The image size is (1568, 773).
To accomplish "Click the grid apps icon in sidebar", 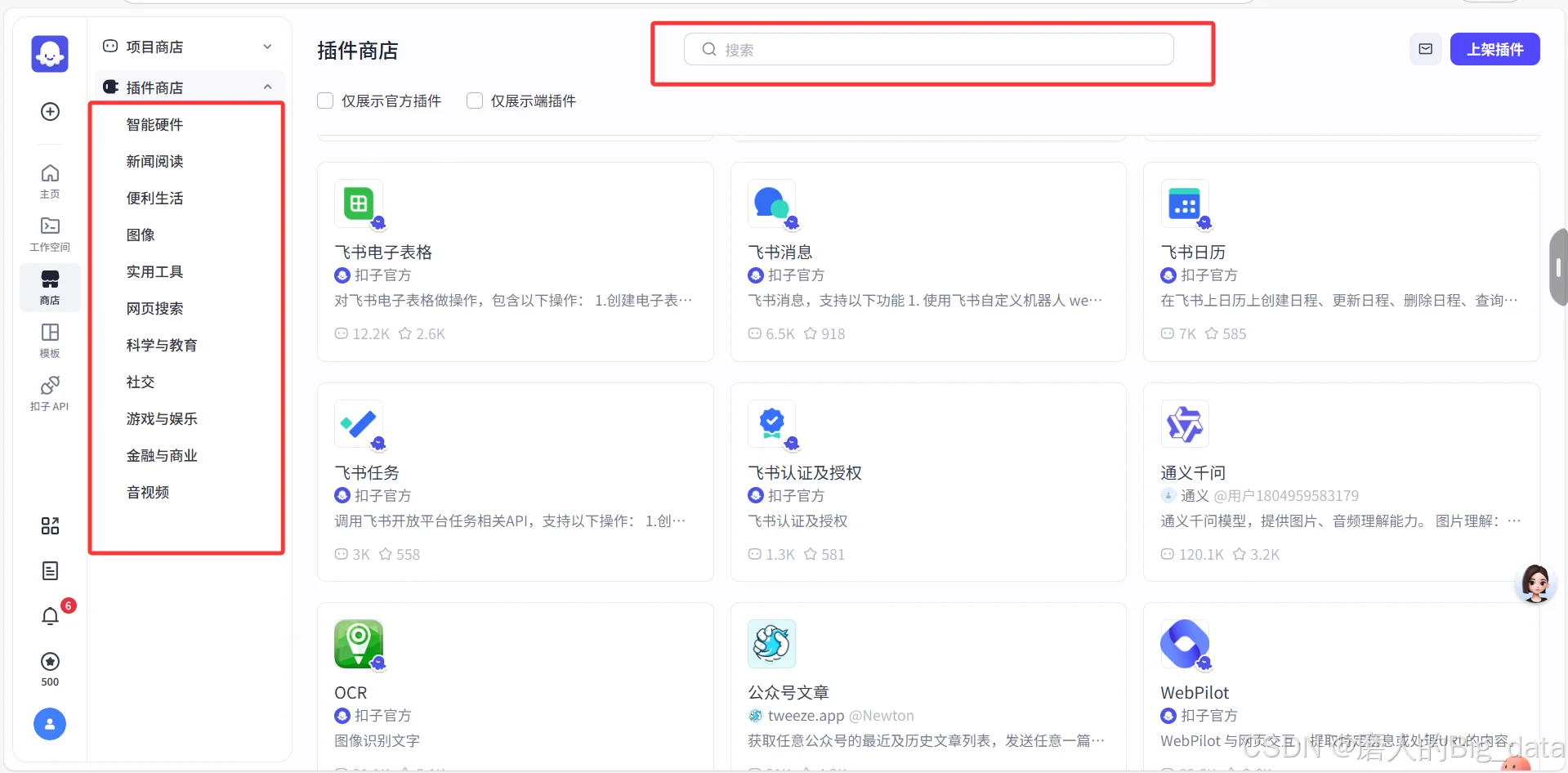I will click(x=50, y=526).
